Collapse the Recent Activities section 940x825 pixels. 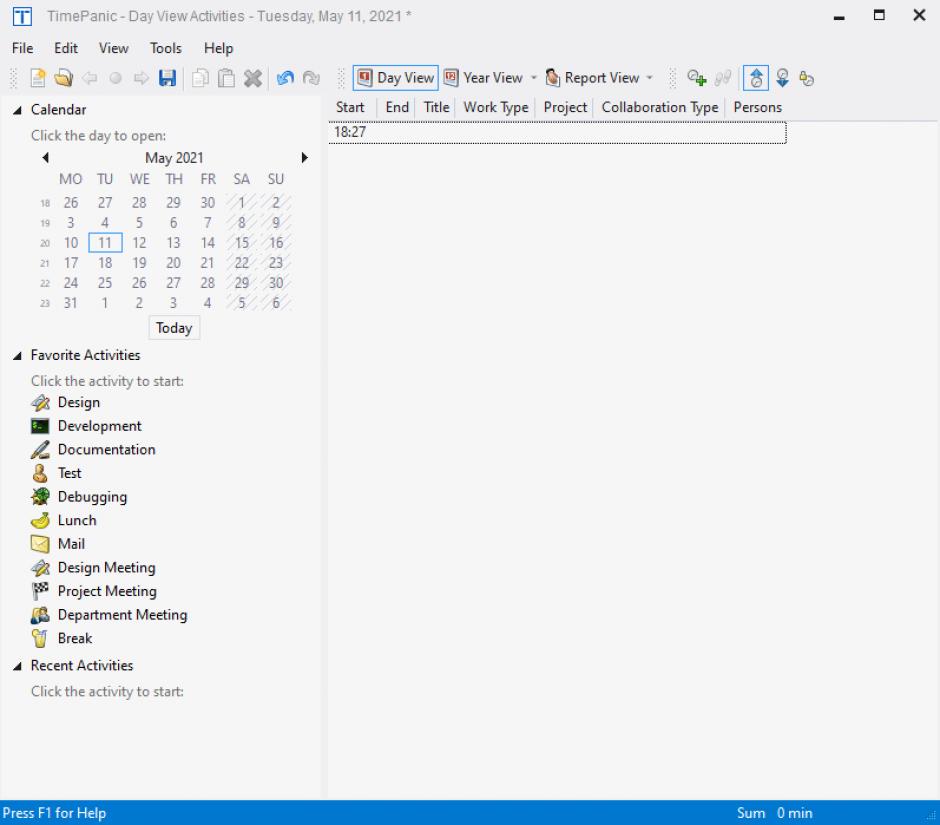pyautogui.click(x=17, y=666)
